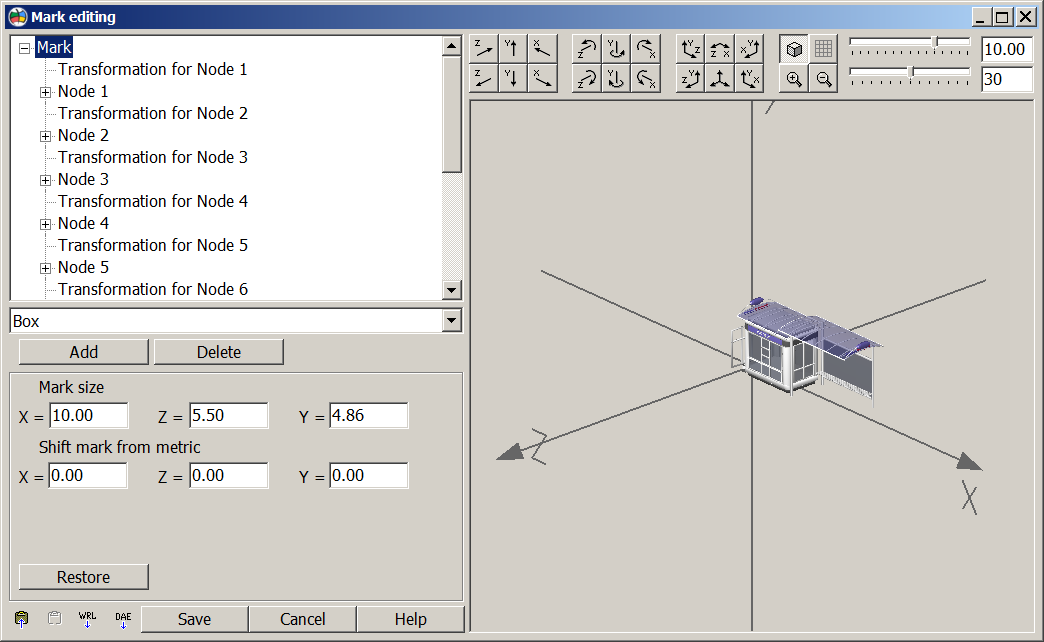Expand the Node 1 tree item
Viewport: 1044px width, 642px height.
tap(45, 92)
